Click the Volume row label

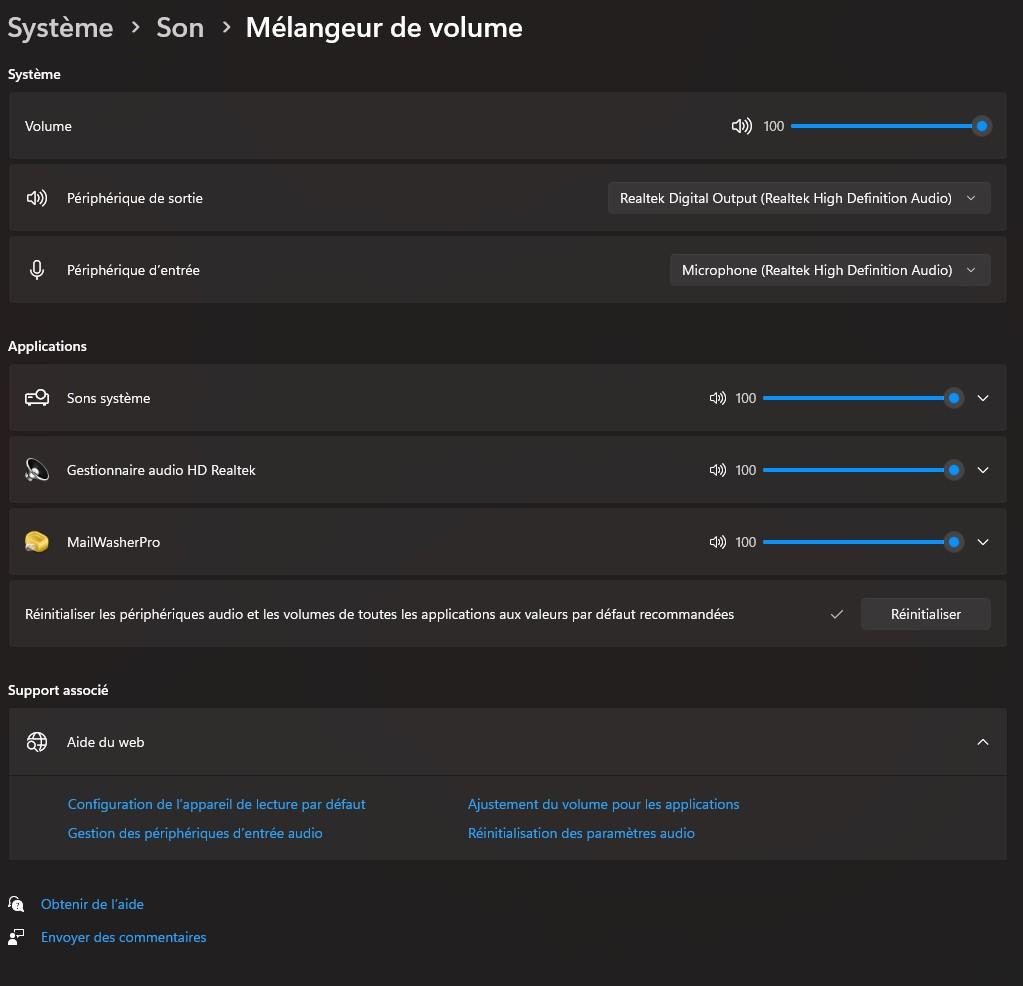coord(48,126)
